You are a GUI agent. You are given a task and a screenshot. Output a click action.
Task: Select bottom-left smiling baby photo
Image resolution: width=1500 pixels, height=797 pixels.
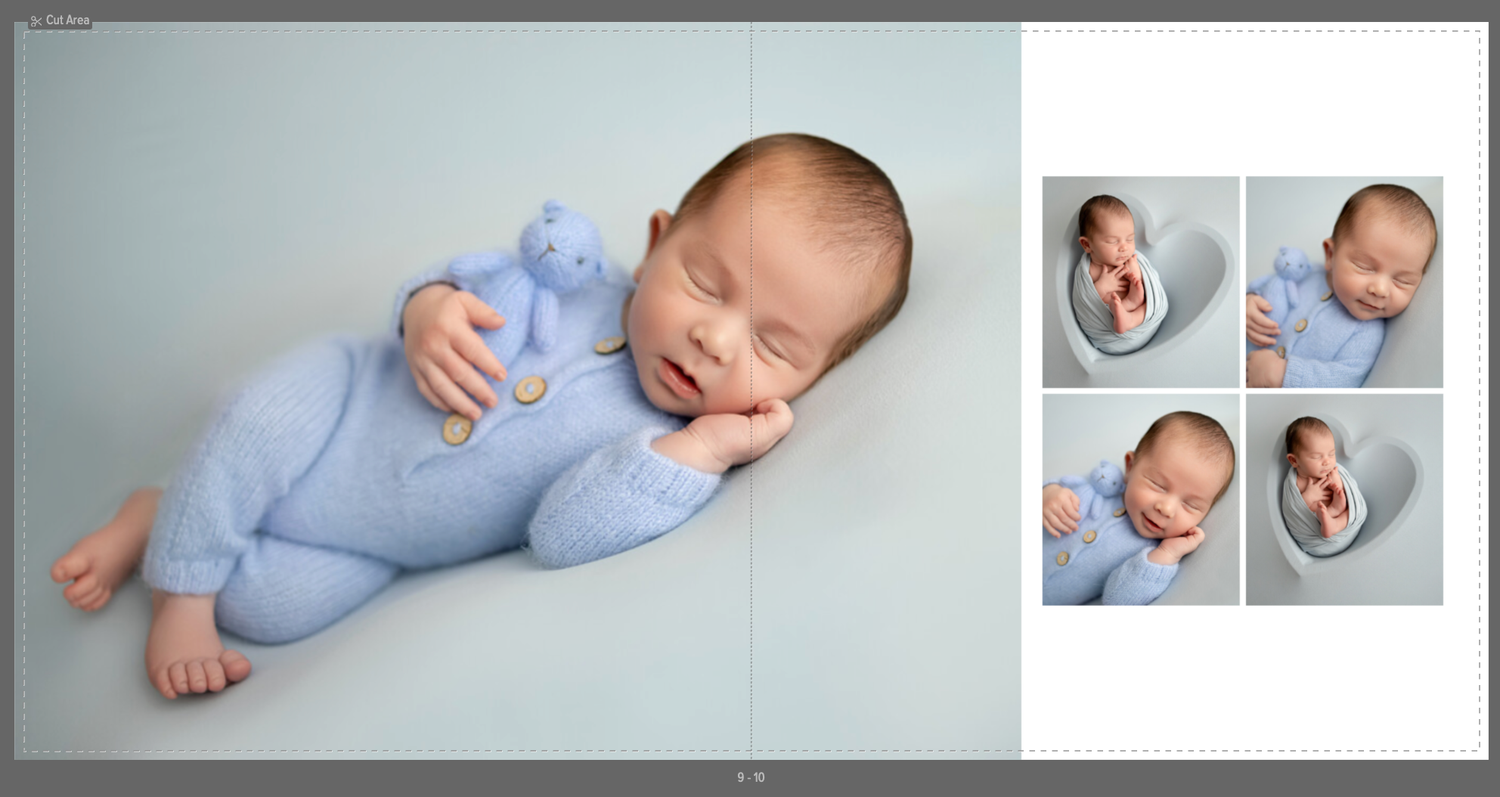pos(1141,499)
